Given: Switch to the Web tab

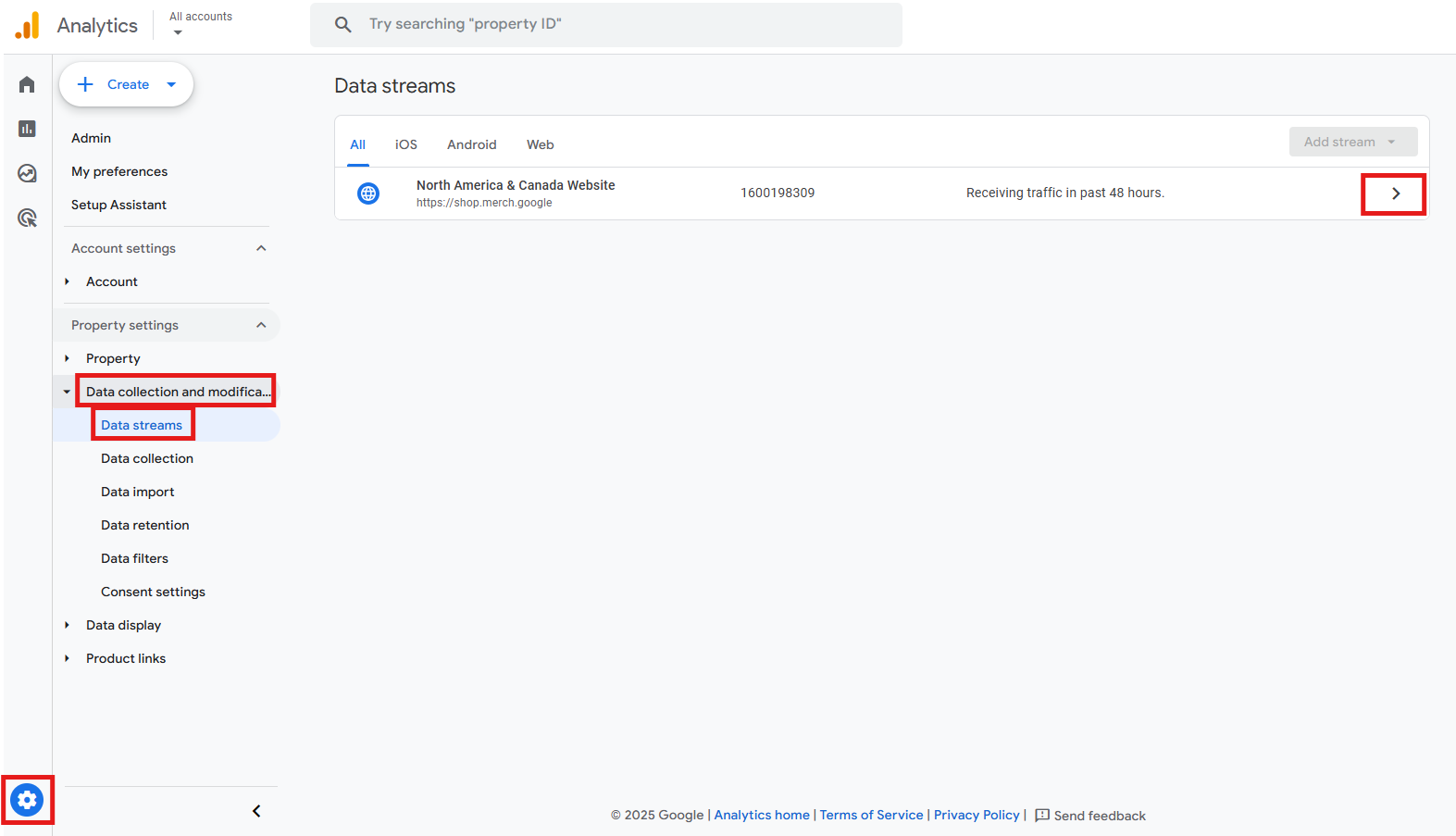Looking at the screenshot, I should point(541,144).
